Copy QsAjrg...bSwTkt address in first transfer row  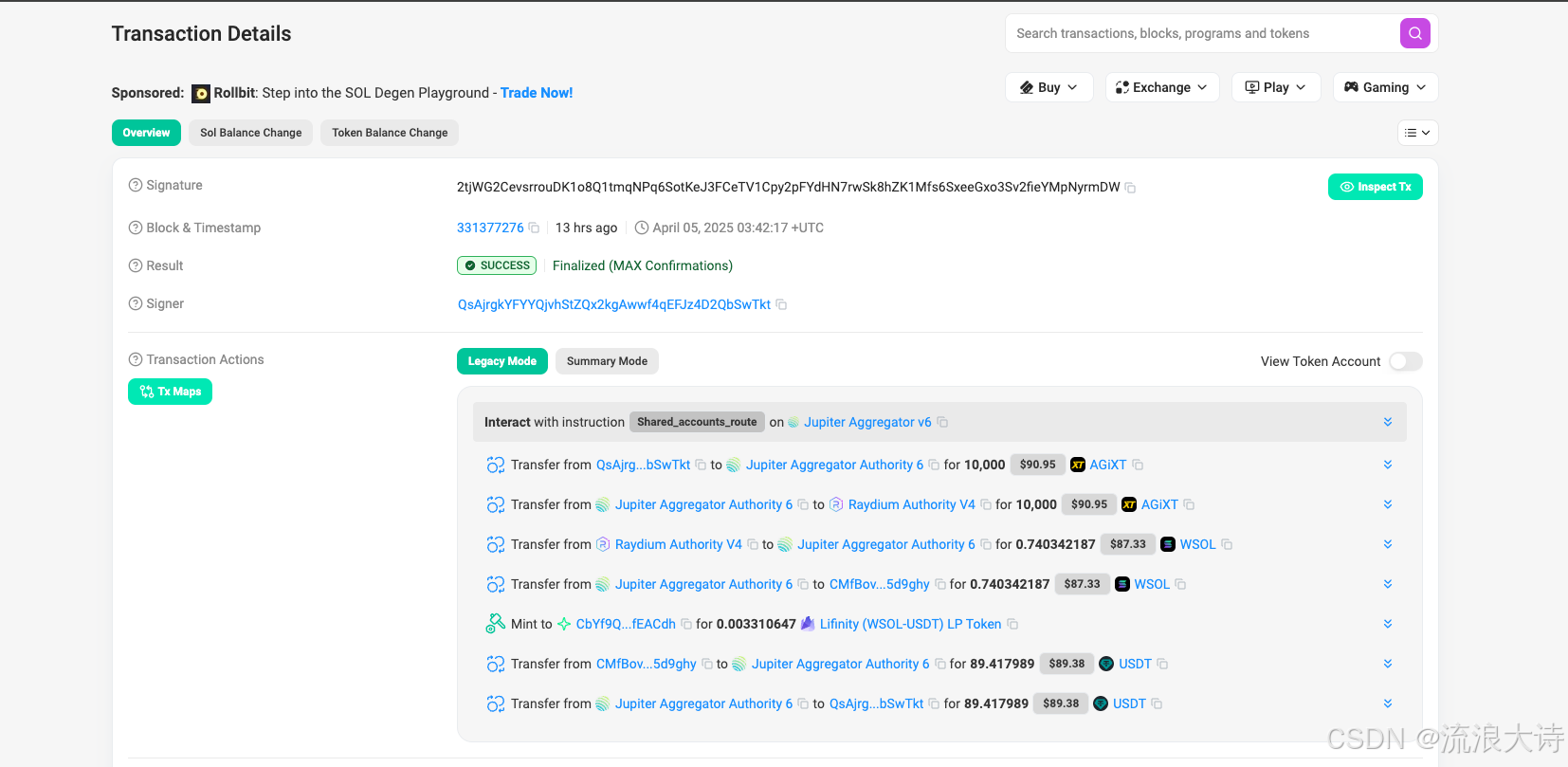pos(701,465)
